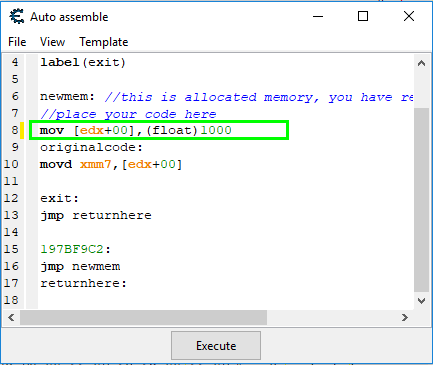The height and width of the screenshot is (365, 433).
Task: Click the 'newmem:' label text
Action: click(x=68, y=96)
